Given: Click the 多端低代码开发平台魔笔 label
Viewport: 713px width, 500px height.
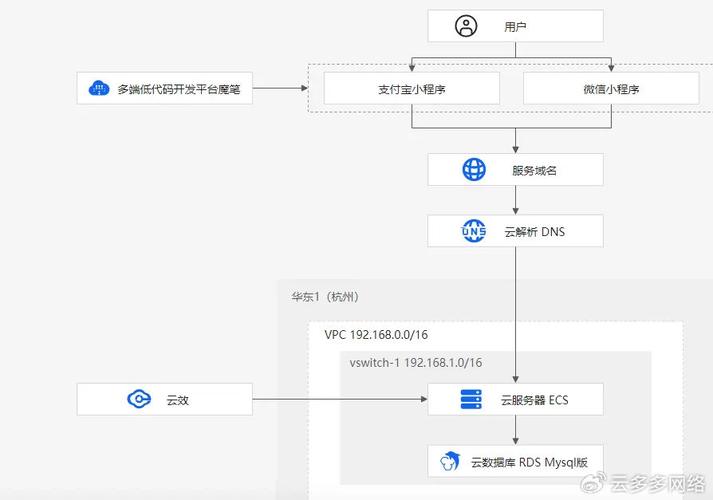Looking at the screenshot, I should pos(179,89).
